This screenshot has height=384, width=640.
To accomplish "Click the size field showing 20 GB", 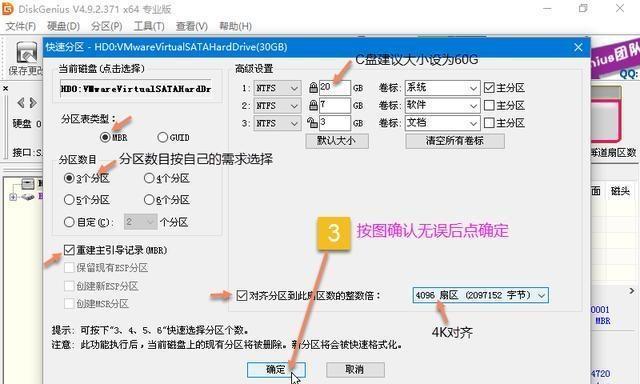I will click(x=334, y=88).
